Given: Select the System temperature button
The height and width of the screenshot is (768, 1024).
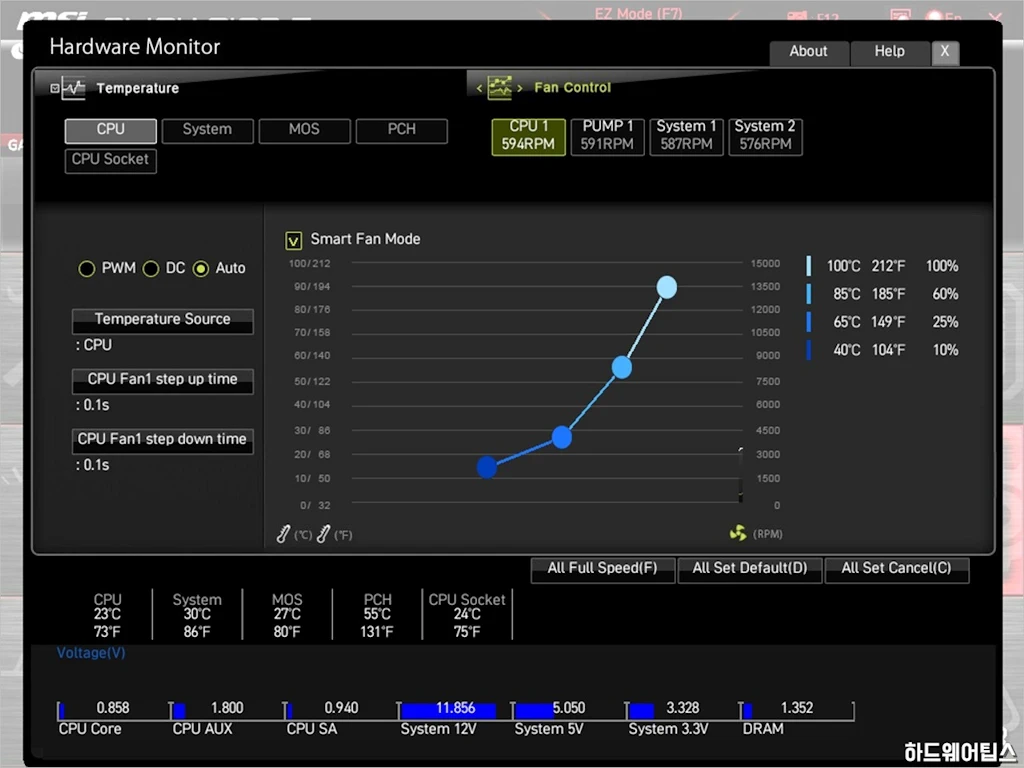Looking at the screenshot, I should pos(208,130).
